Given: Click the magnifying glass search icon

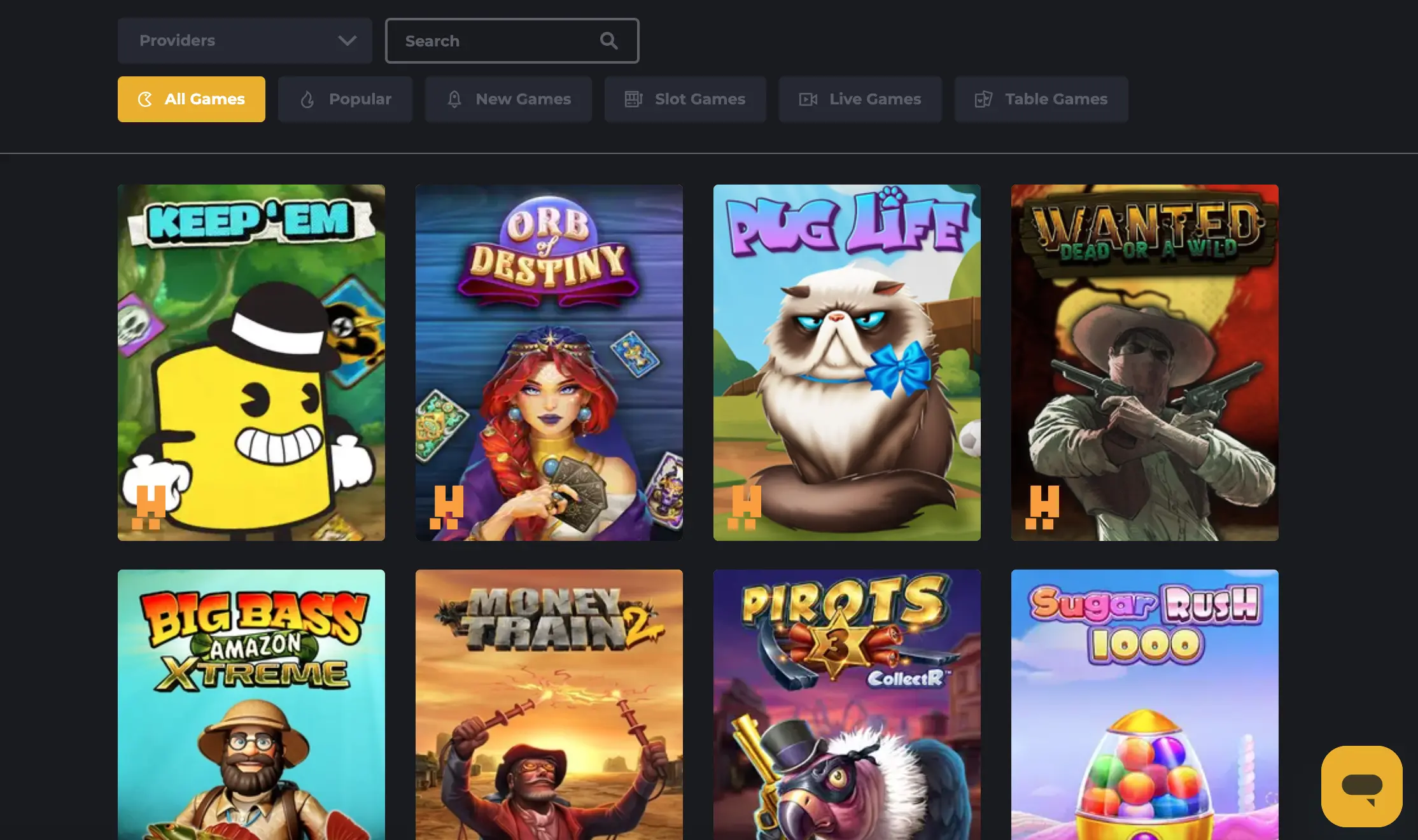Looking at the screenshot, I should click(608, 41).
